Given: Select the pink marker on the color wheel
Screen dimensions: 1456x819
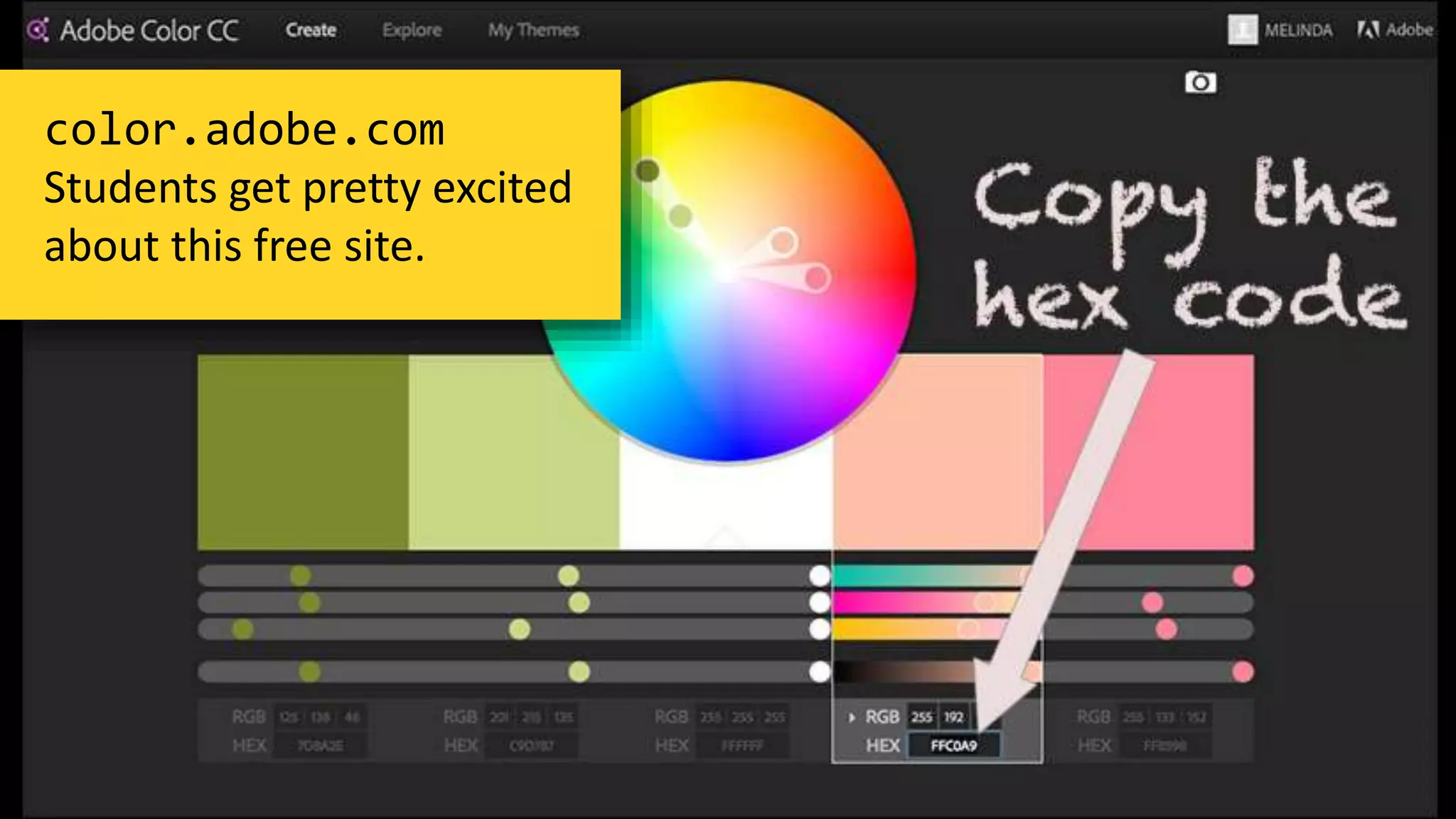Looking at the screenshot, I should coord(817,277).
